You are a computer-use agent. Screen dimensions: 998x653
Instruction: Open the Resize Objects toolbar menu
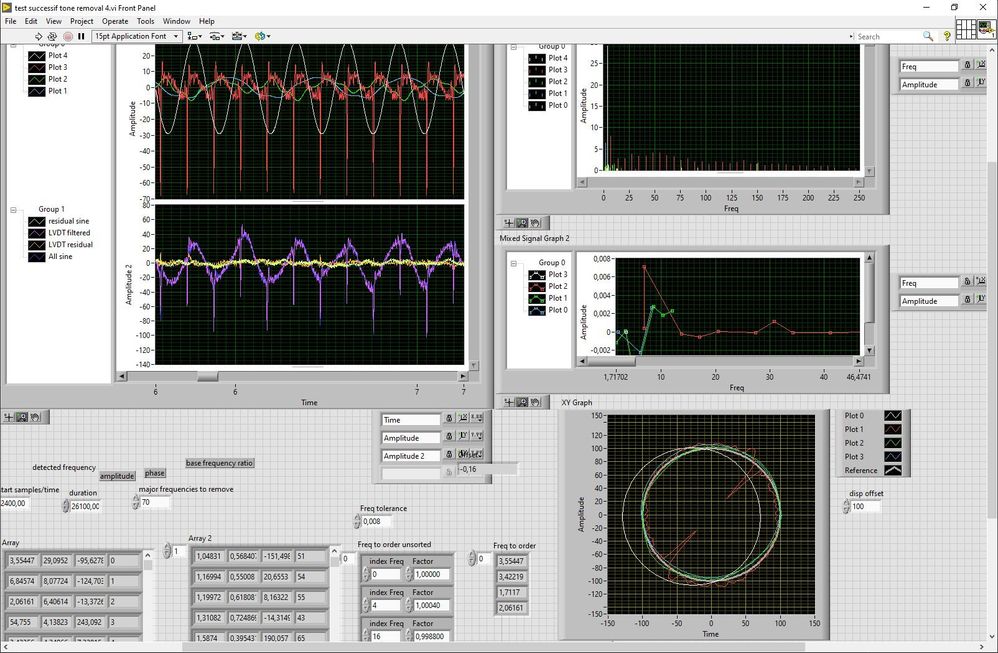coord(239,36)
